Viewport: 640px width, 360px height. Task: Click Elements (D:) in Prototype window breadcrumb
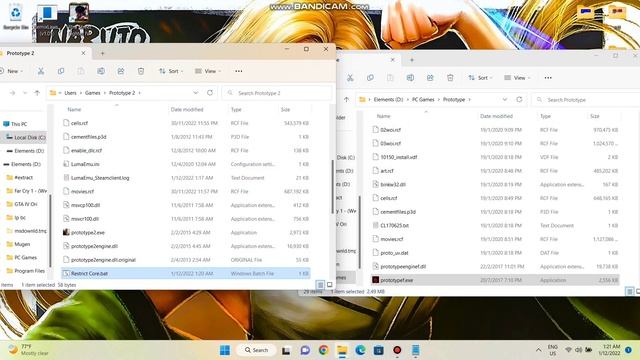pyautogui.click(x=388, y=100)
